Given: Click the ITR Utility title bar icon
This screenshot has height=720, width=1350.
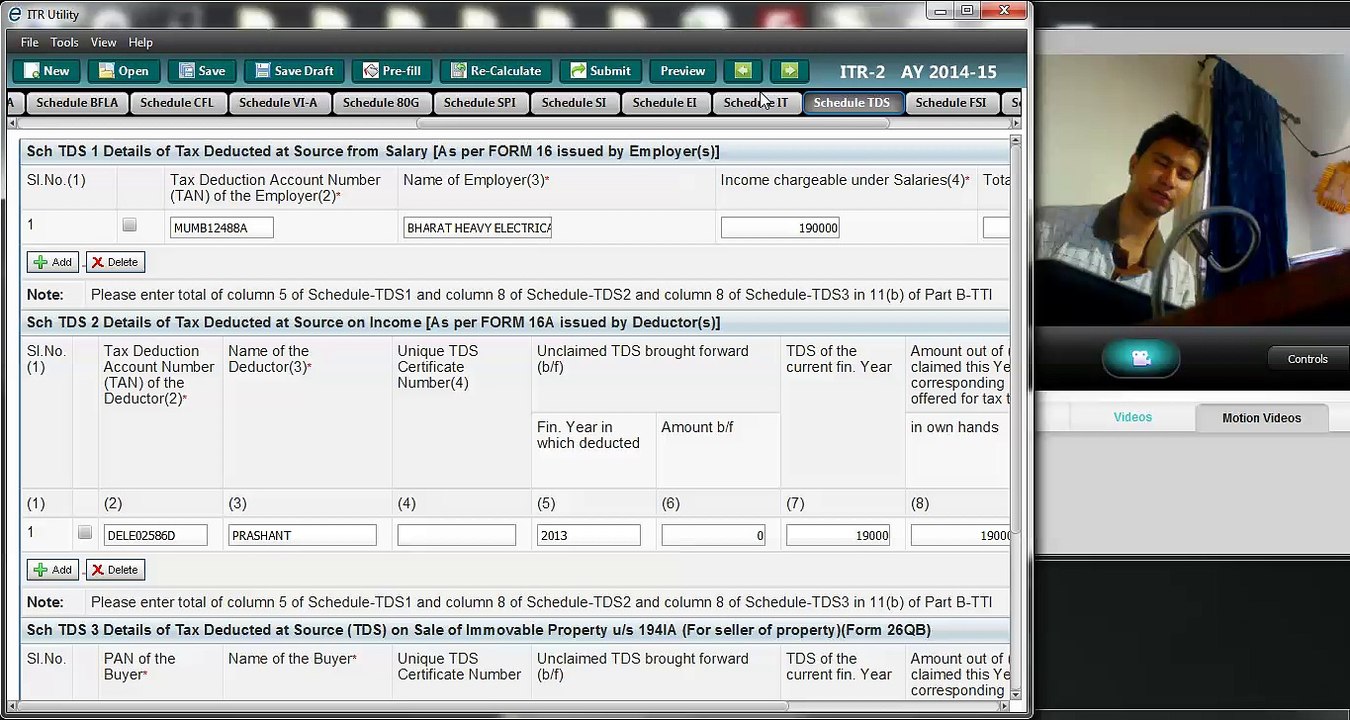Looking at the screenshot, I should (14, 14).
